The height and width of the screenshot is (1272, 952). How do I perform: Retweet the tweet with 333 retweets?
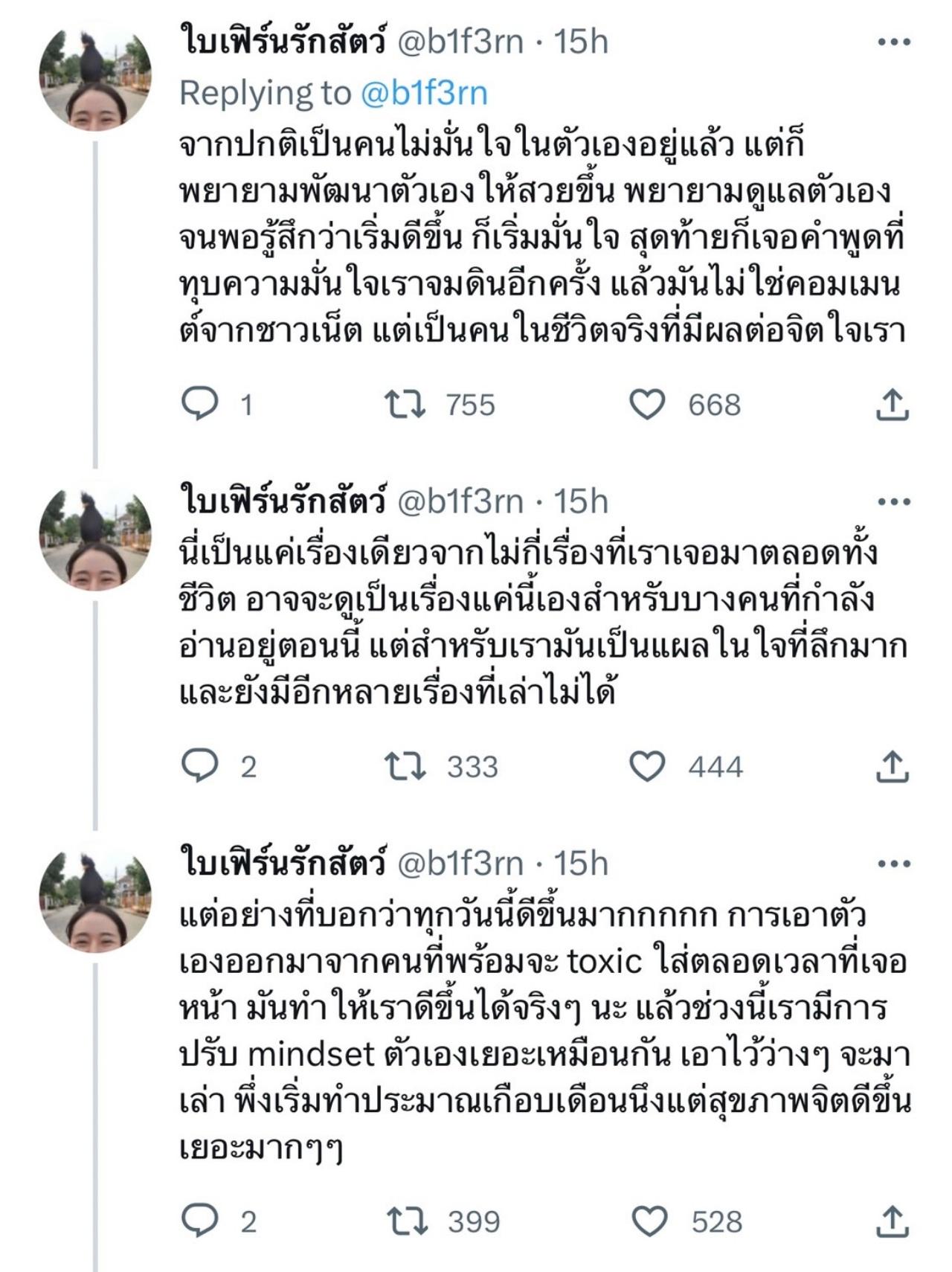point(405,765)
